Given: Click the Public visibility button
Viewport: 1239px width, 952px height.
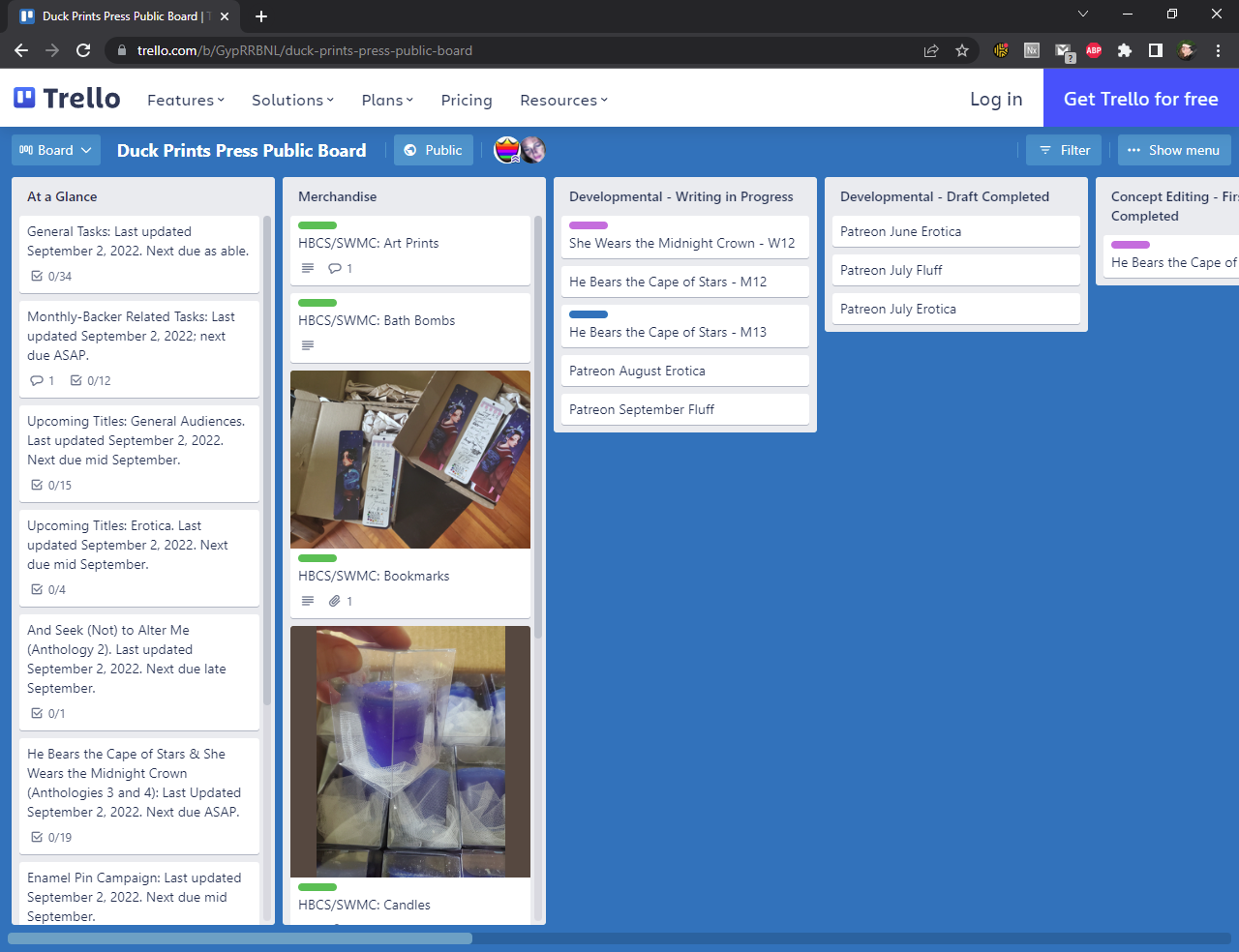Looking at the screenshot, I should pyautogui.click(x=433, y=150).
